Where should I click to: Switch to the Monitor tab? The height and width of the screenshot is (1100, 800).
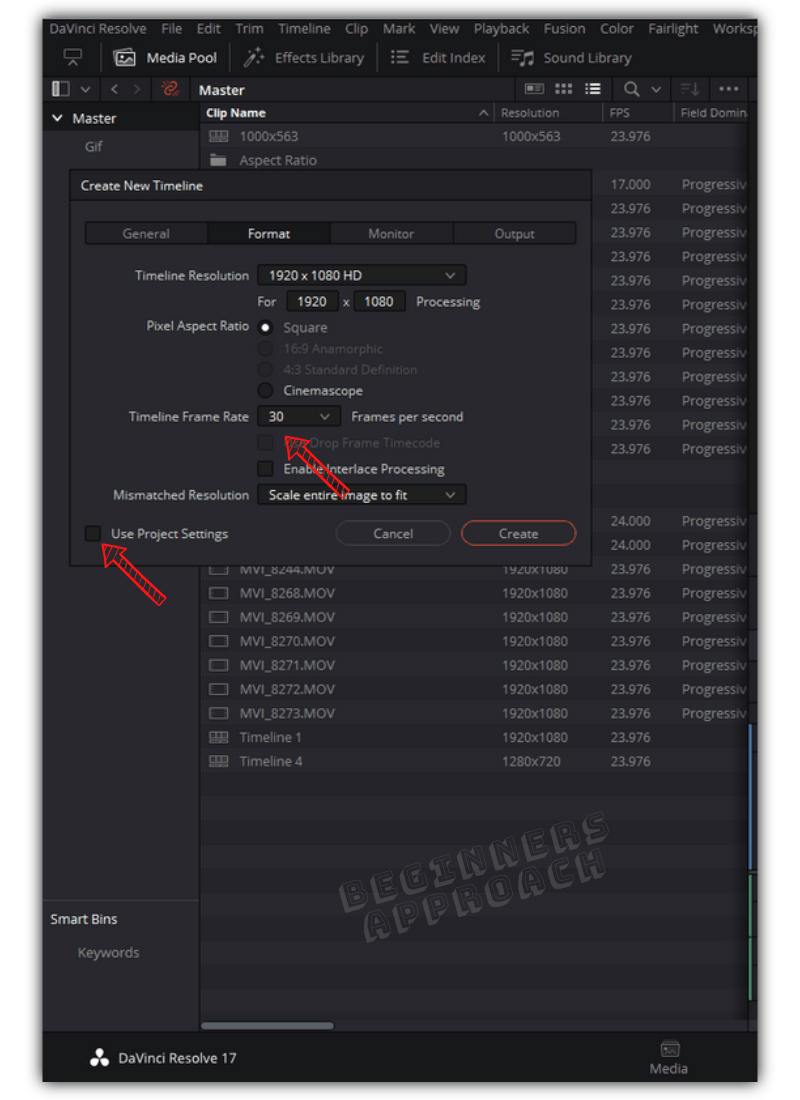click(x=392, y=234)
